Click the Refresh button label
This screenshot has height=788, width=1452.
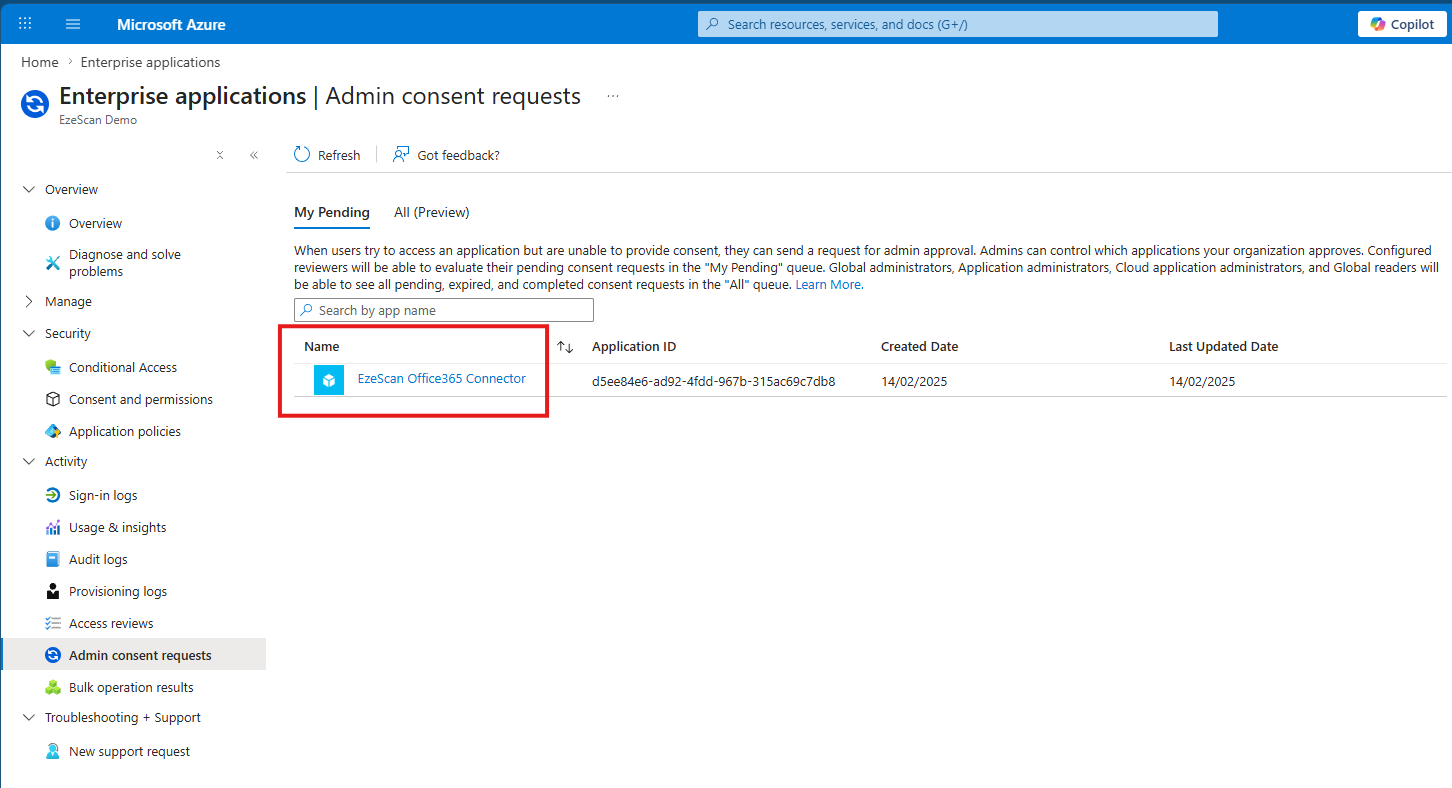339,155
